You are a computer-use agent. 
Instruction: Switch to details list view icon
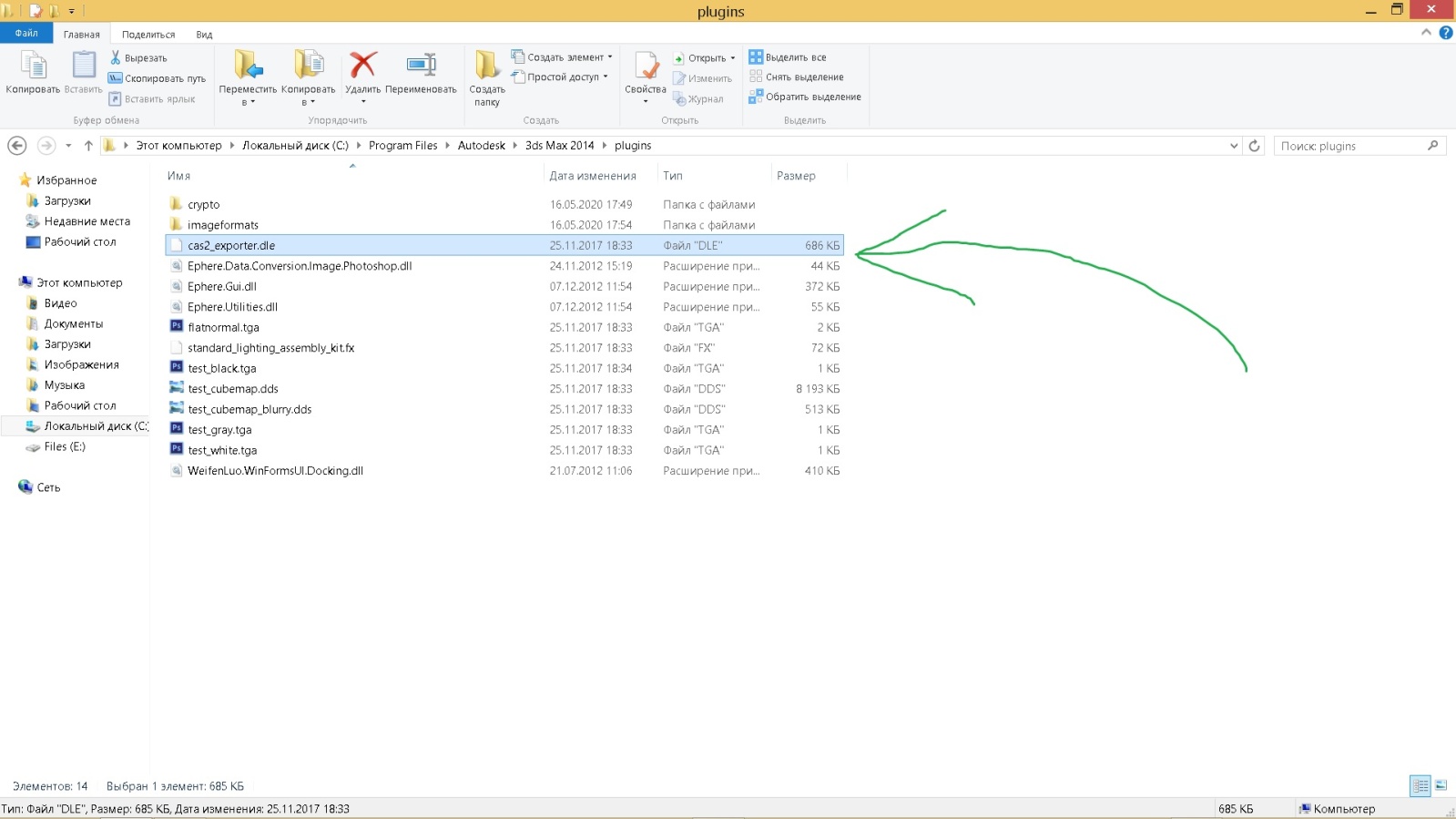(x=1420, y=785)
